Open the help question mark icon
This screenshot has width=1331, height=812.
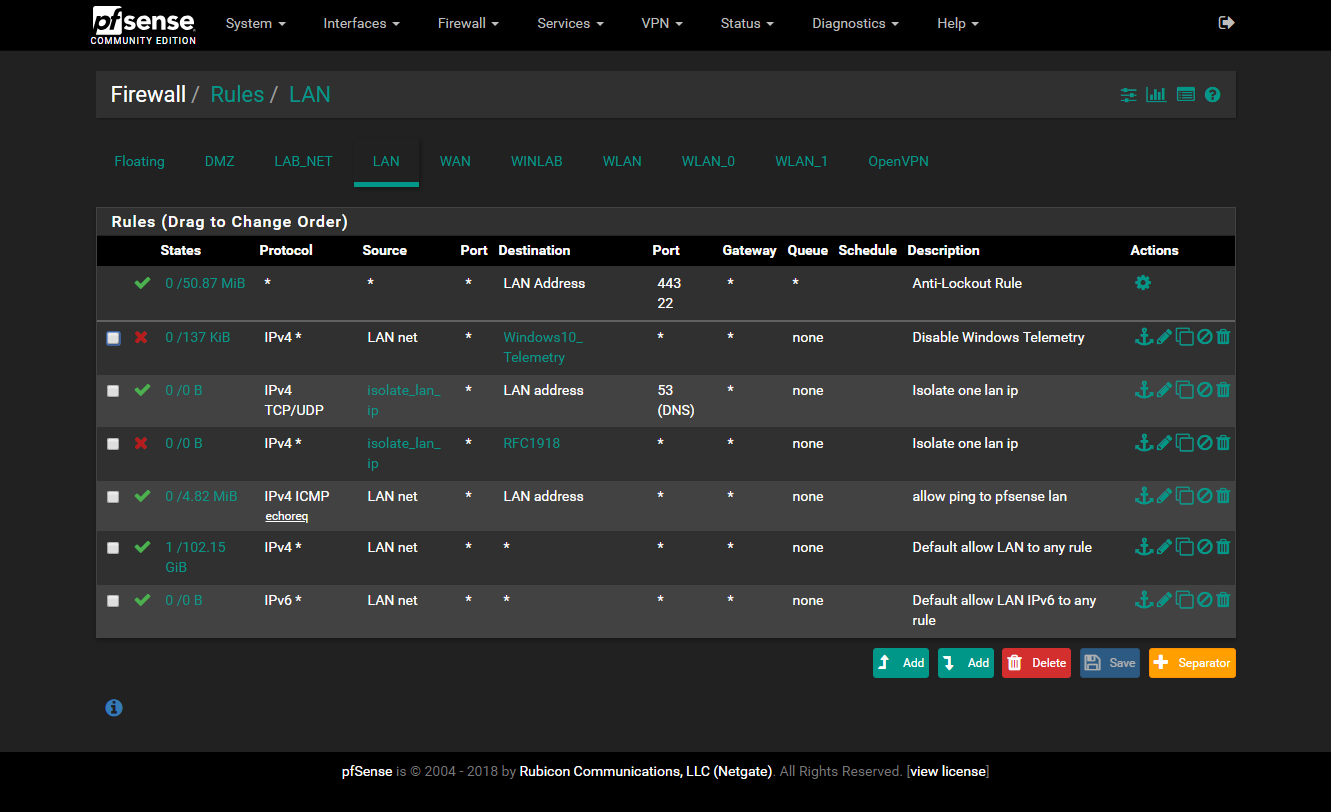[1212, 95]
